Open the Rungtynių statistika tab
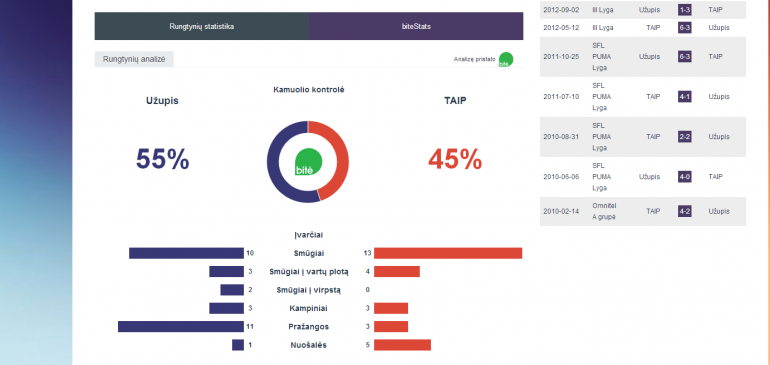 pos(202,26)
